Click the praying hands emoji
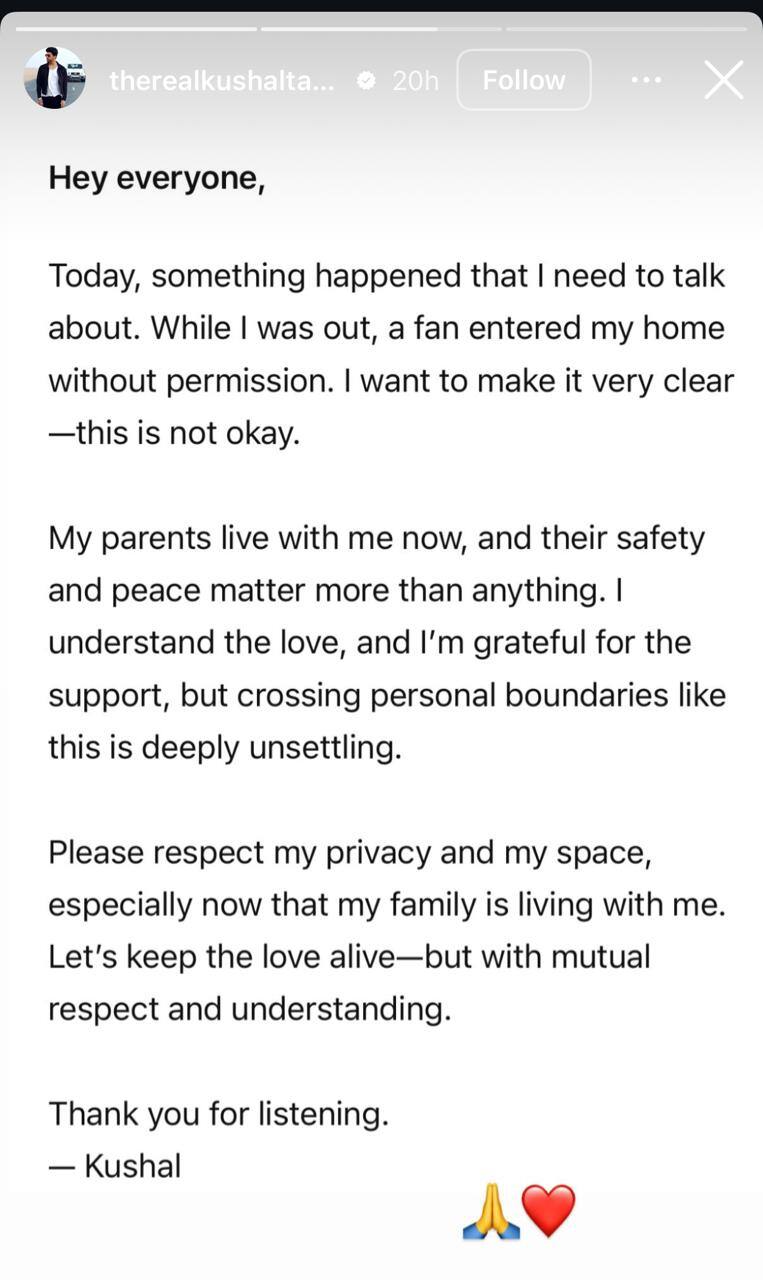The height and width of the screenshot is (1280, 763). [491, 1212]
